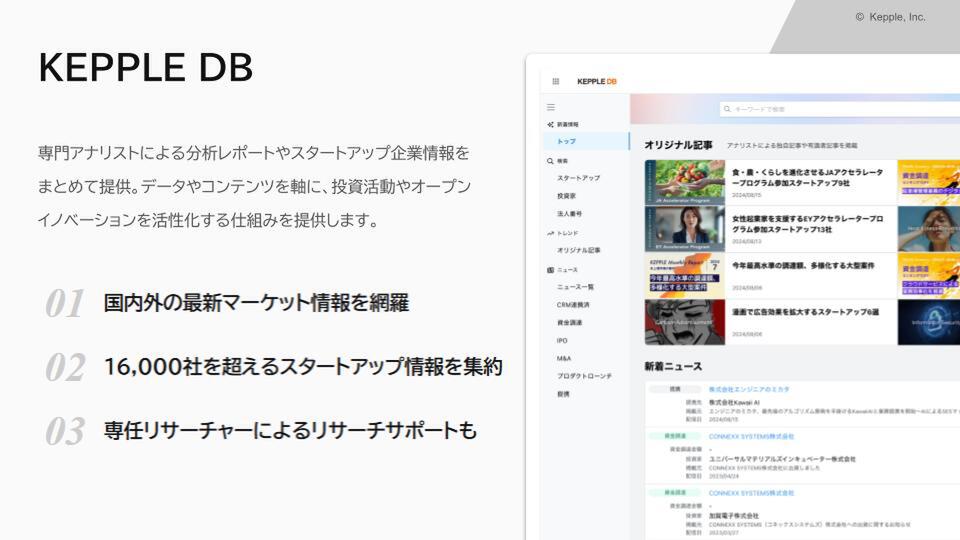Open オリジナル記事 under トレンド in the sidebar
Image resolution: width=960 pixels, height=540 pixels.
pyautogui.click(x=579, y=250)
